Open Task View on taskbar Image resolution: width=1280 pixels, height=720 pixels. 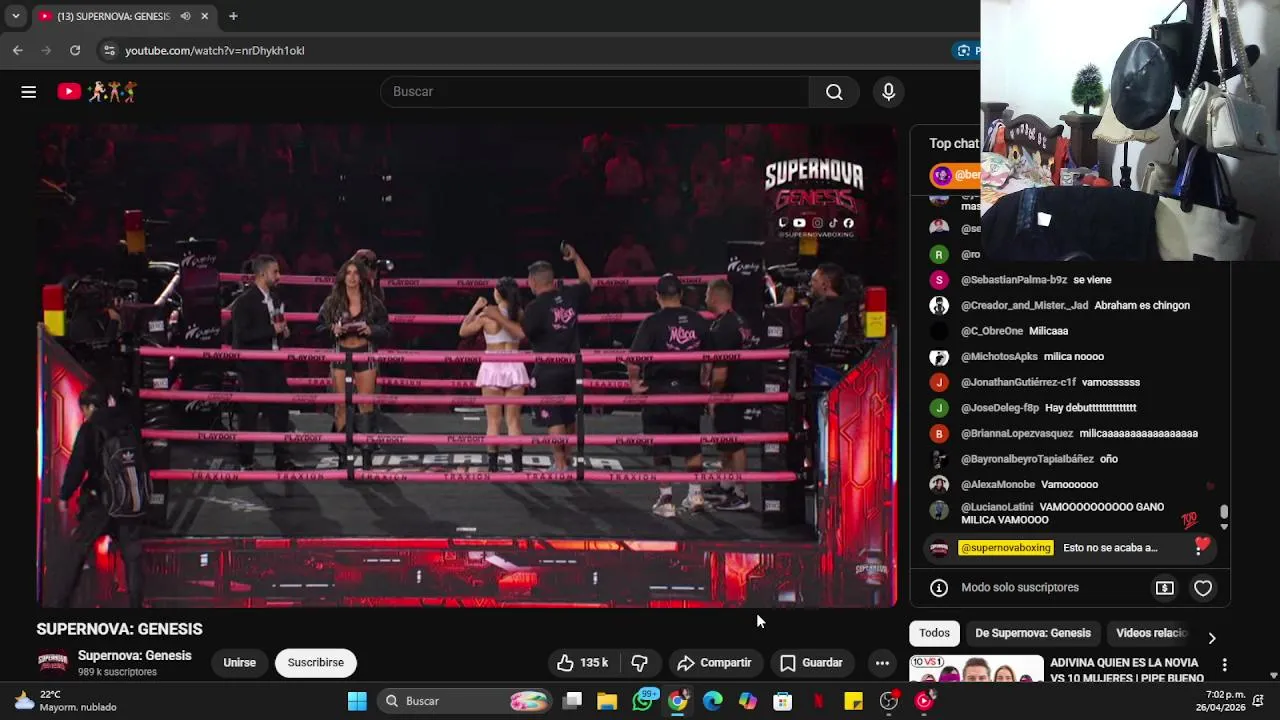[x=572, y=701]
